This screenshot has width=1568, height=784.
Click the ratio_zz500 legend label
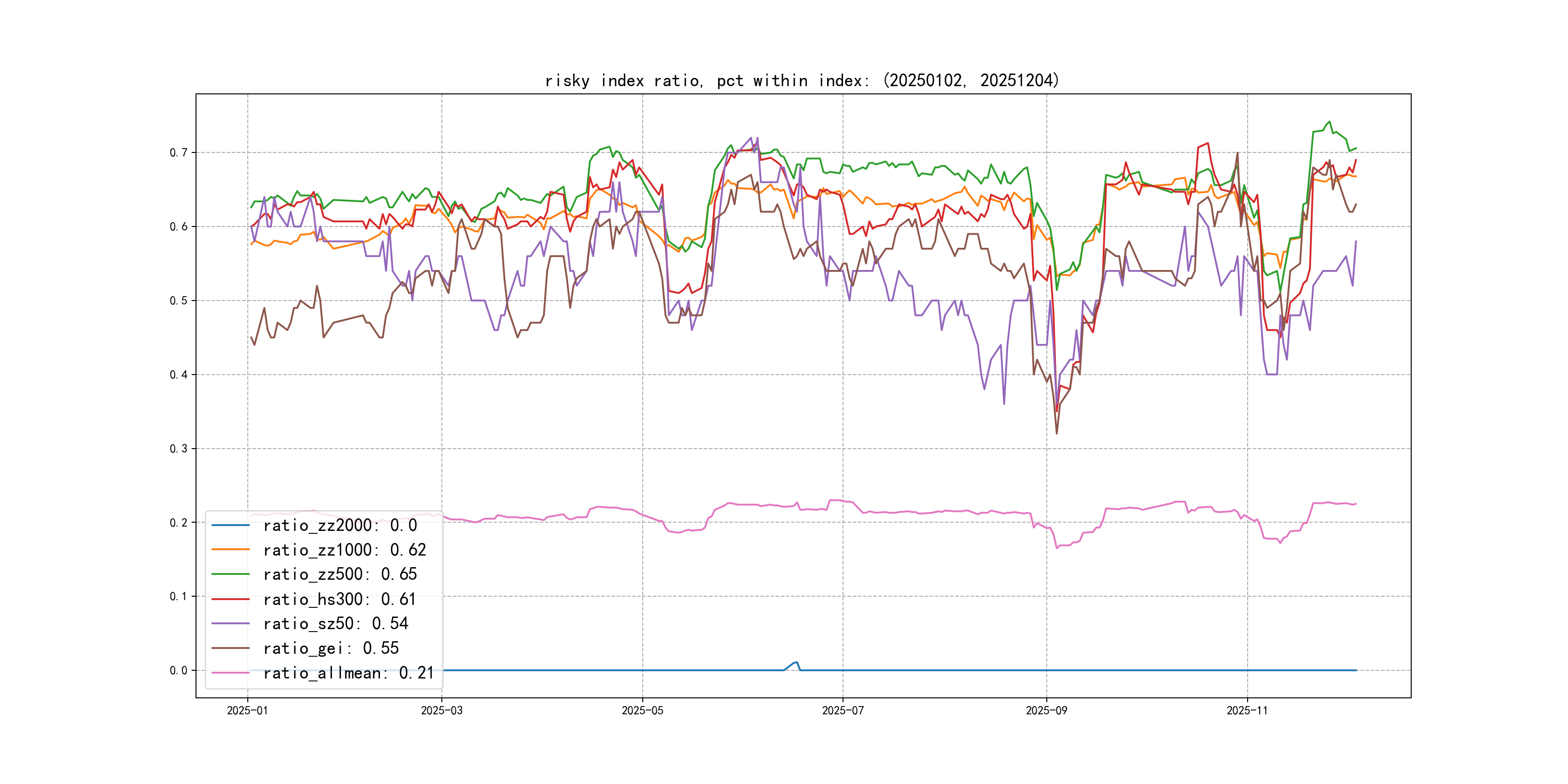[340, 574]
